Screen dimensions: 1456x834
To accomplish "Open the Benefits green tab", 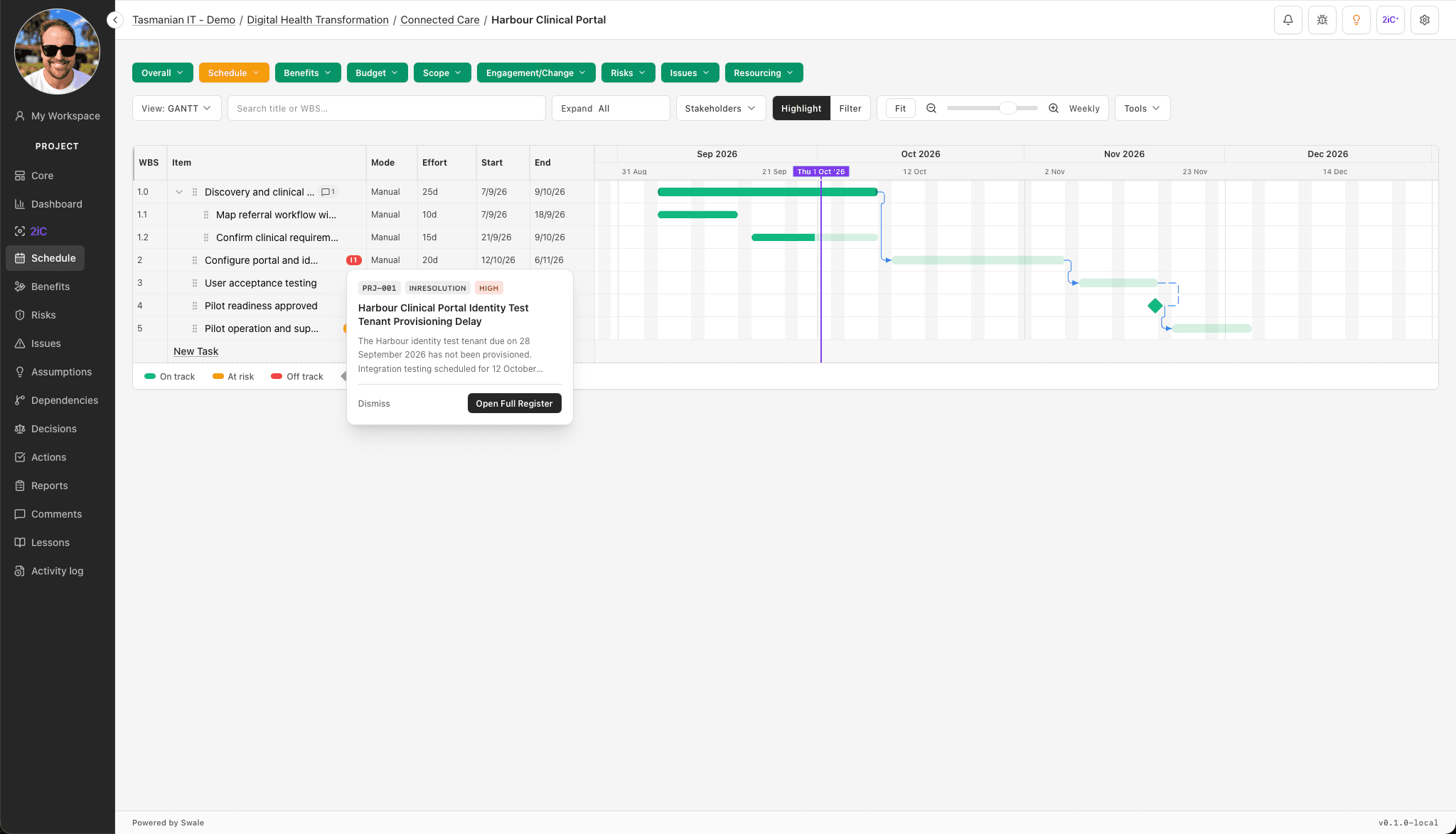I will pos(307,73).
